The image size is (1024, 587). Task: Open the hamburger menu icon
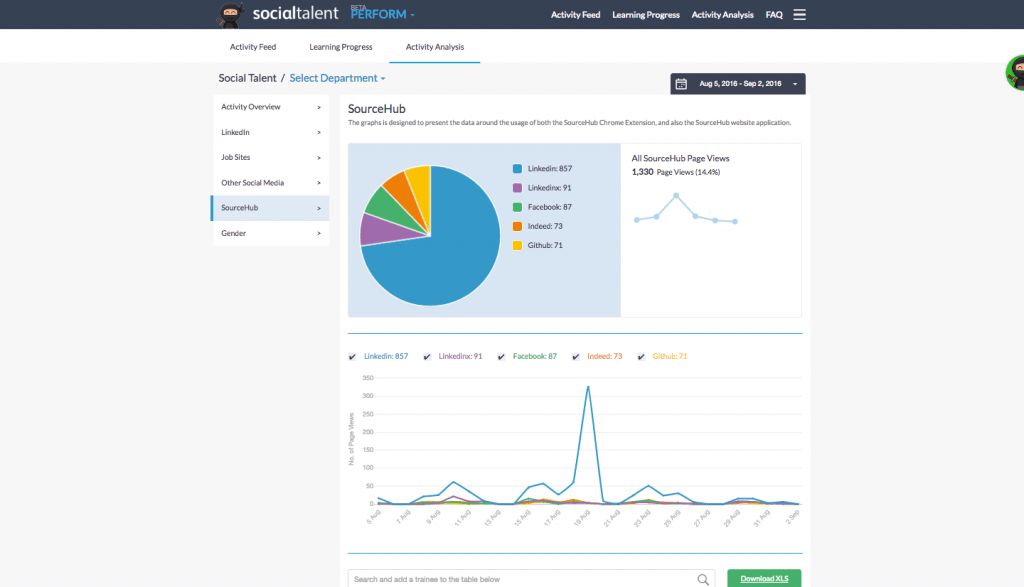click(x=799, y=14)
